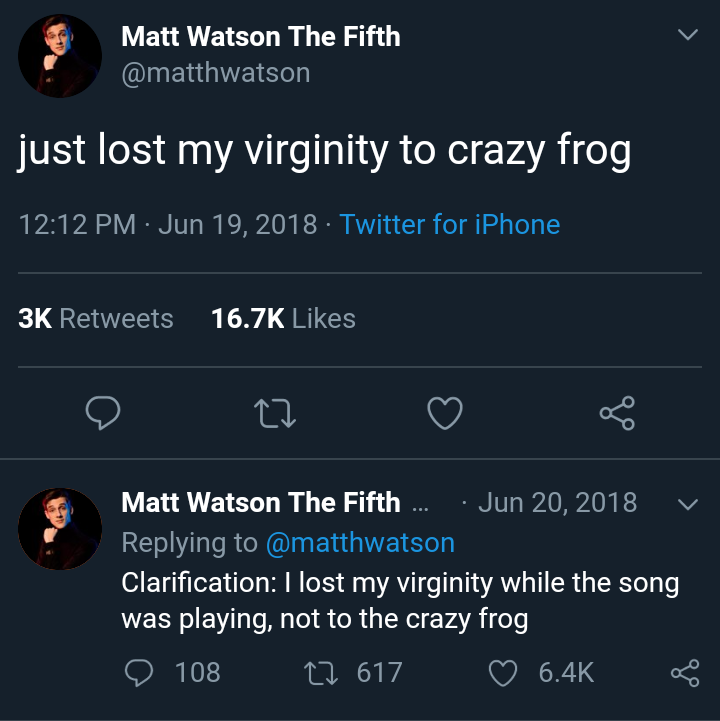The width and height of the screenshot is (720, 721).
Task: Retweet the main tweet
Action: coord(274,413)
